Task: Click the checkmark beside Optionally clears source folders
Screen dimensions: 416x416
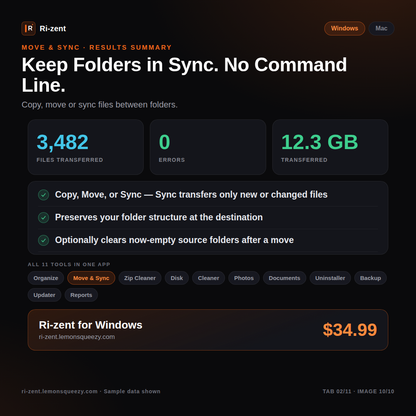Action: point(44,240)
